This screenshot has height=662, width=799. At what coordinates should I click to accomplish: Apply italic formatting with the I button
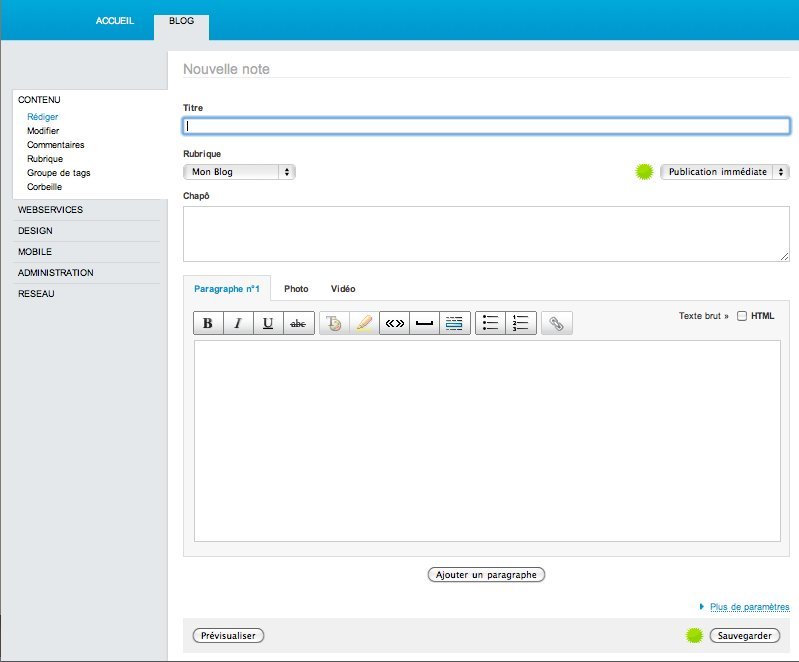click(x=238, y=323)
